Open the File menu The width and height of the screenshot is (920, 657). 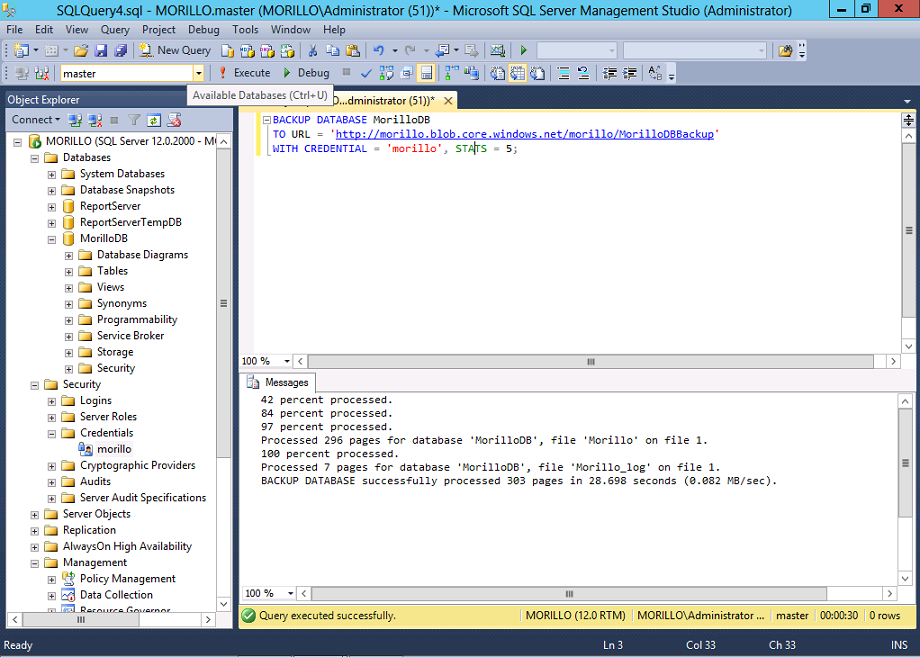[x=15, y=29]
